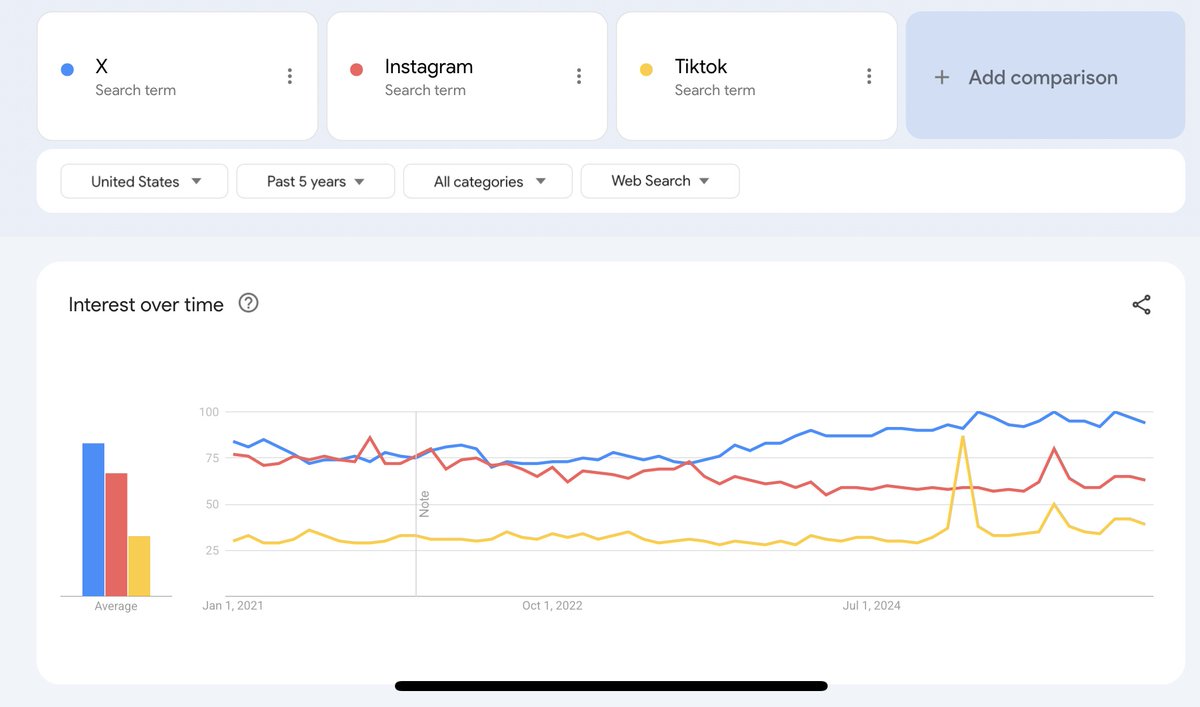This screenshot has height=707, width=1200.
Task: Click the help question mark icon
Action: 248,304
